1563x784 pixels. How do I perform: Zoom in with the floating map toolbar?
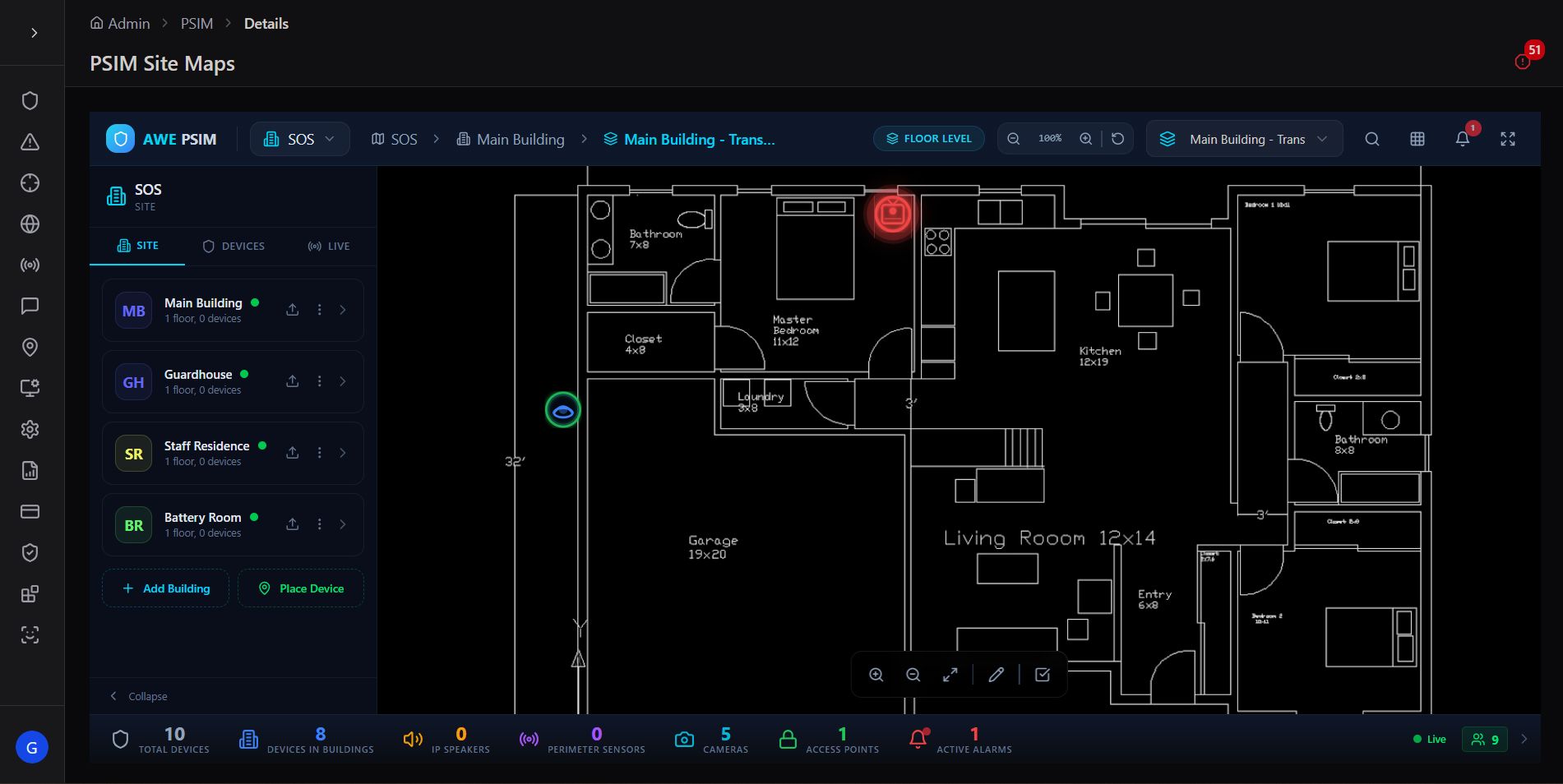876,675
